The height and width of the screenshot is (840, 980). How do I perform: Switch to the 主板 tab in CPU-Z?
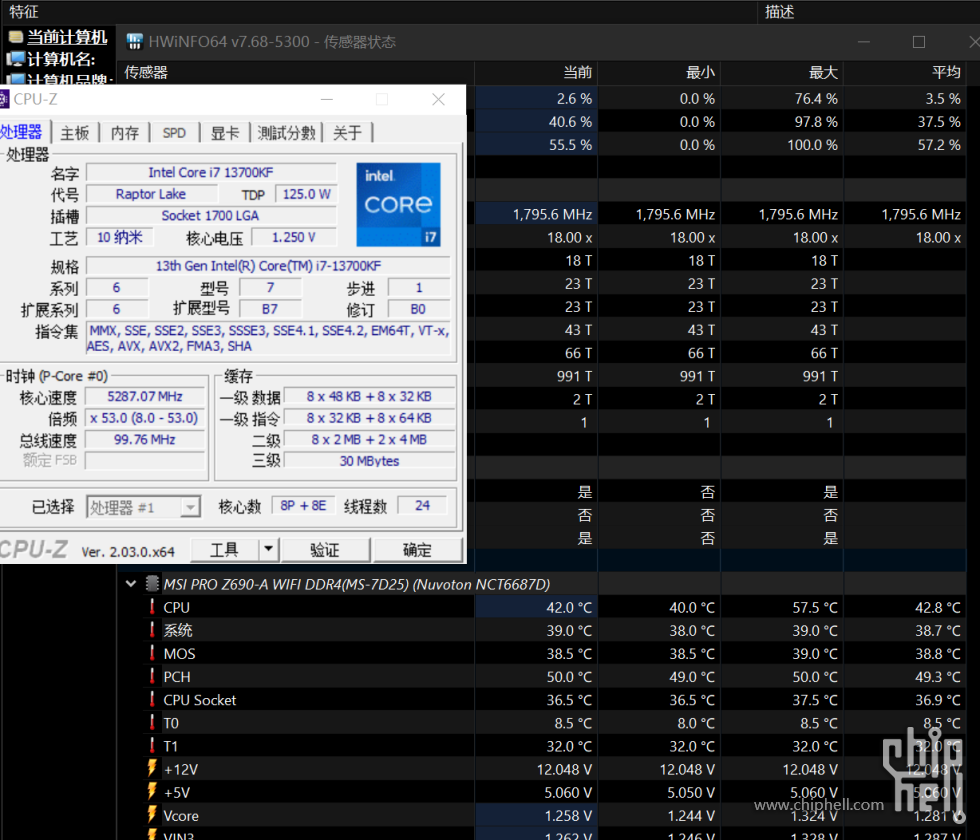(75, 132)
